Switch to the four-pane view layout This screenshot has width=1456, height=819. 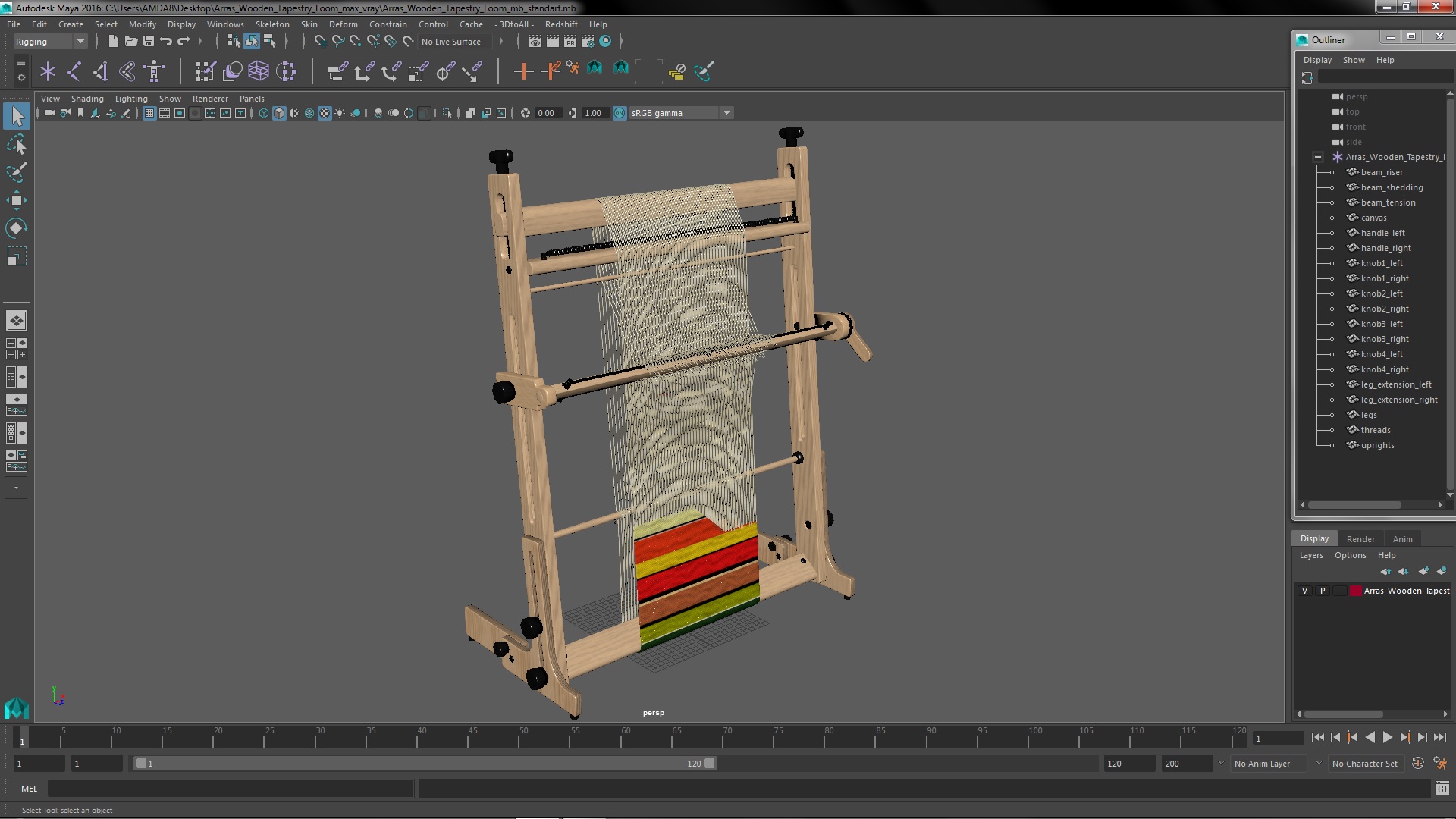17,349
